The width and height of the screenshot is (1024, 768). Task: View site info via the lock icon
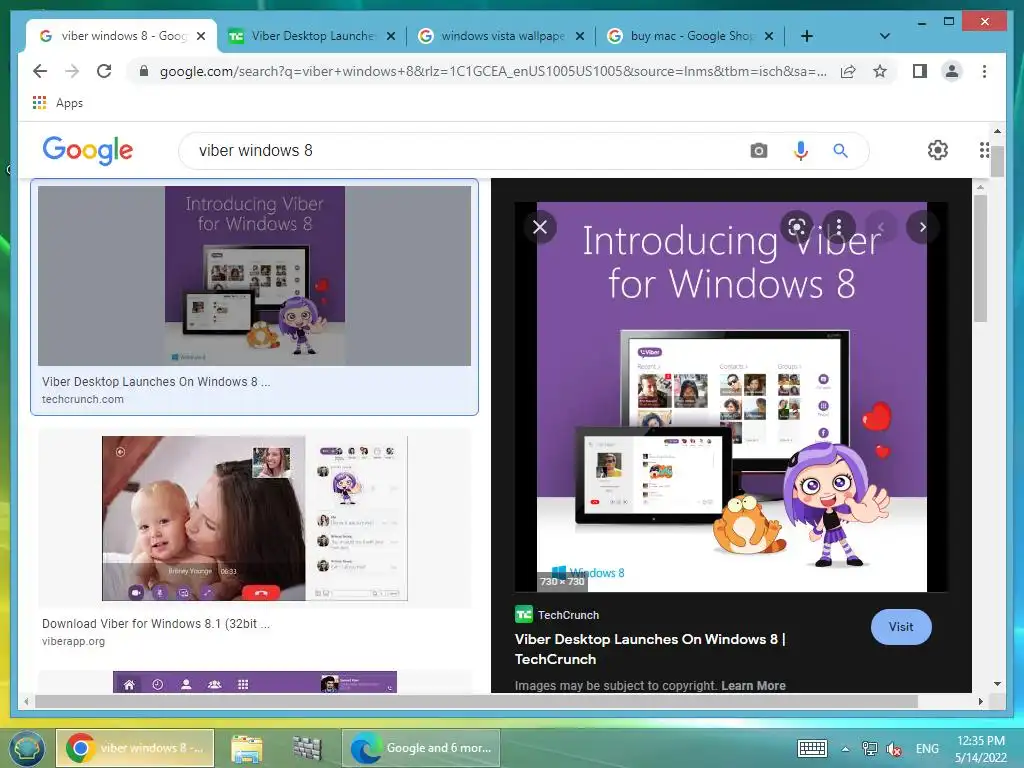[144, 71]
